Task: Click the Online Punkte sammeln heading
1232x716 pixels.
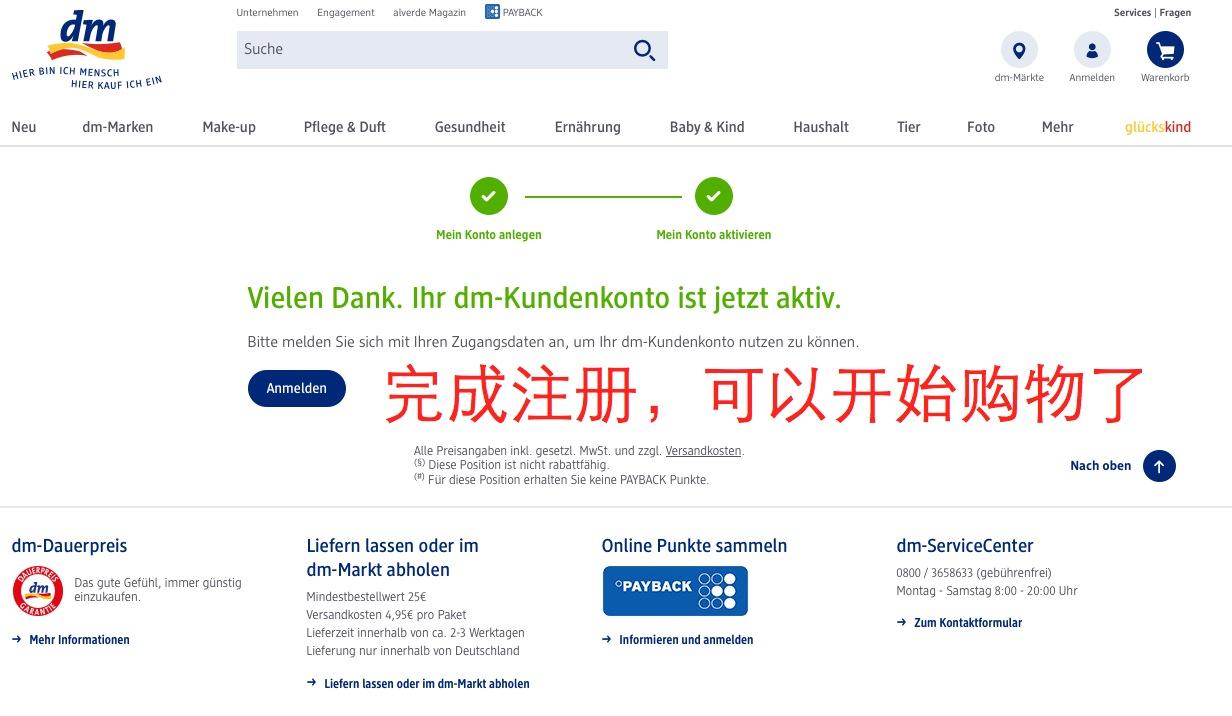Action: [695, 546]
